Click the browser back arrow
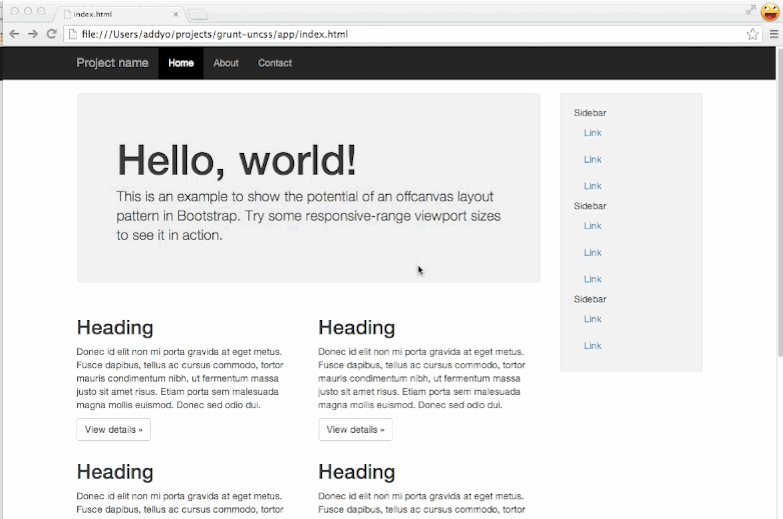This screenshot has width=783, height=519. tap(14, 34)
